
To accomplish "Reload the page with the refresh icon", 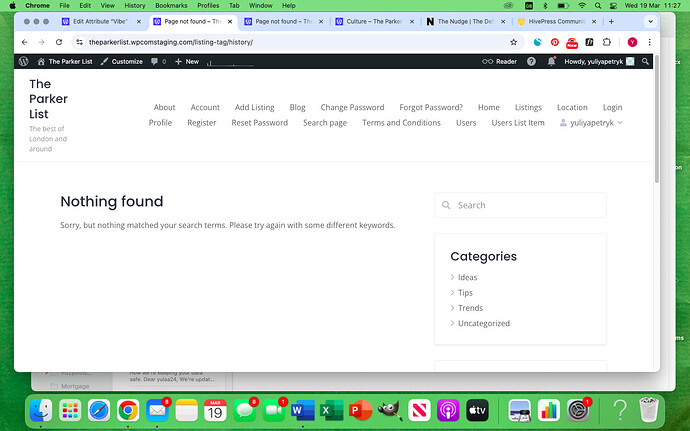I will (59, 42).
